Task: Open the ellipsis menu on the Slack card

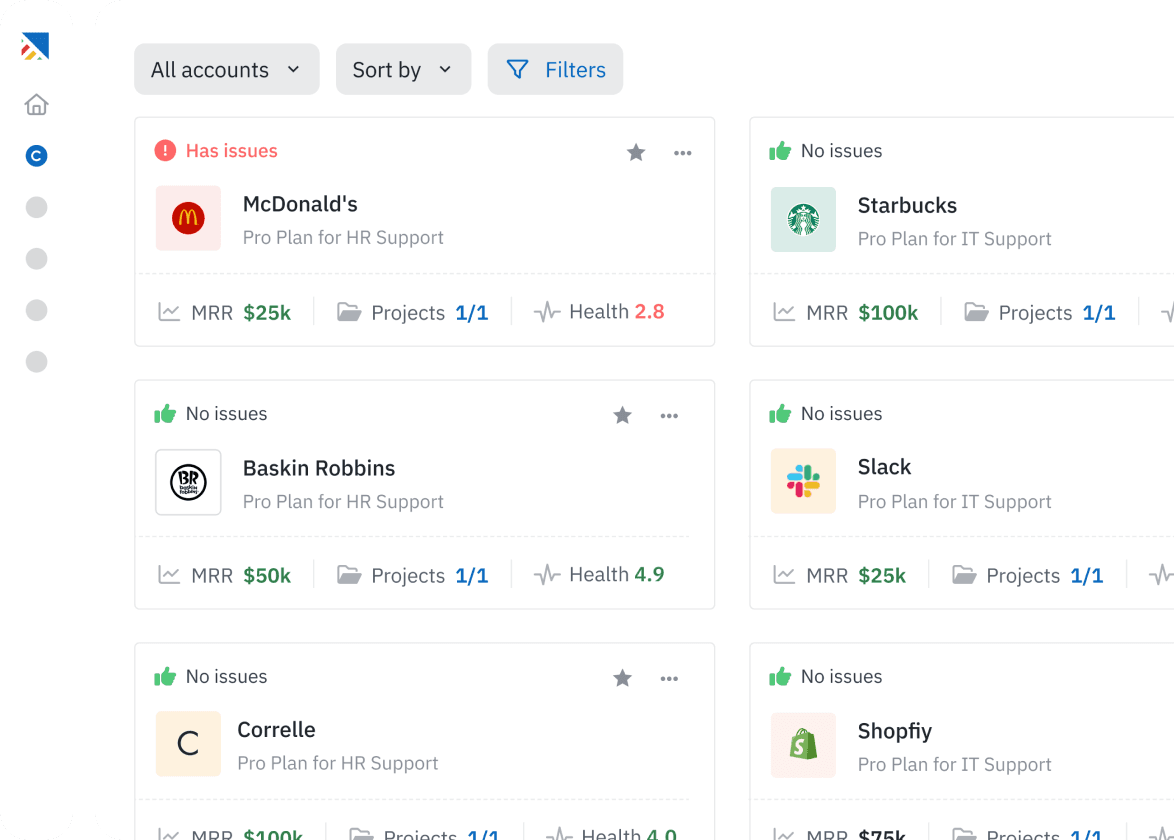Action: click(x=1168, y=415)
